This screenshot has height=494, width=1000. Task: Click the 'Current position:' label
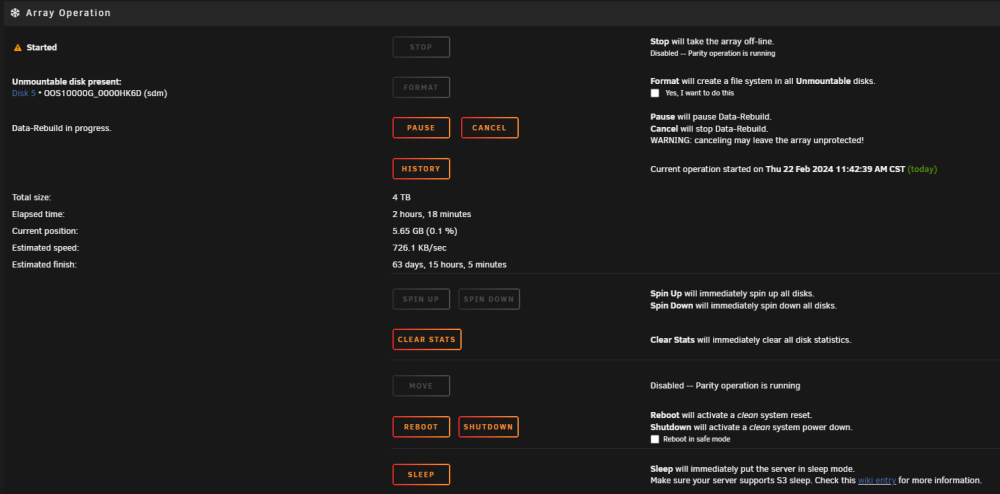point(45,231)
